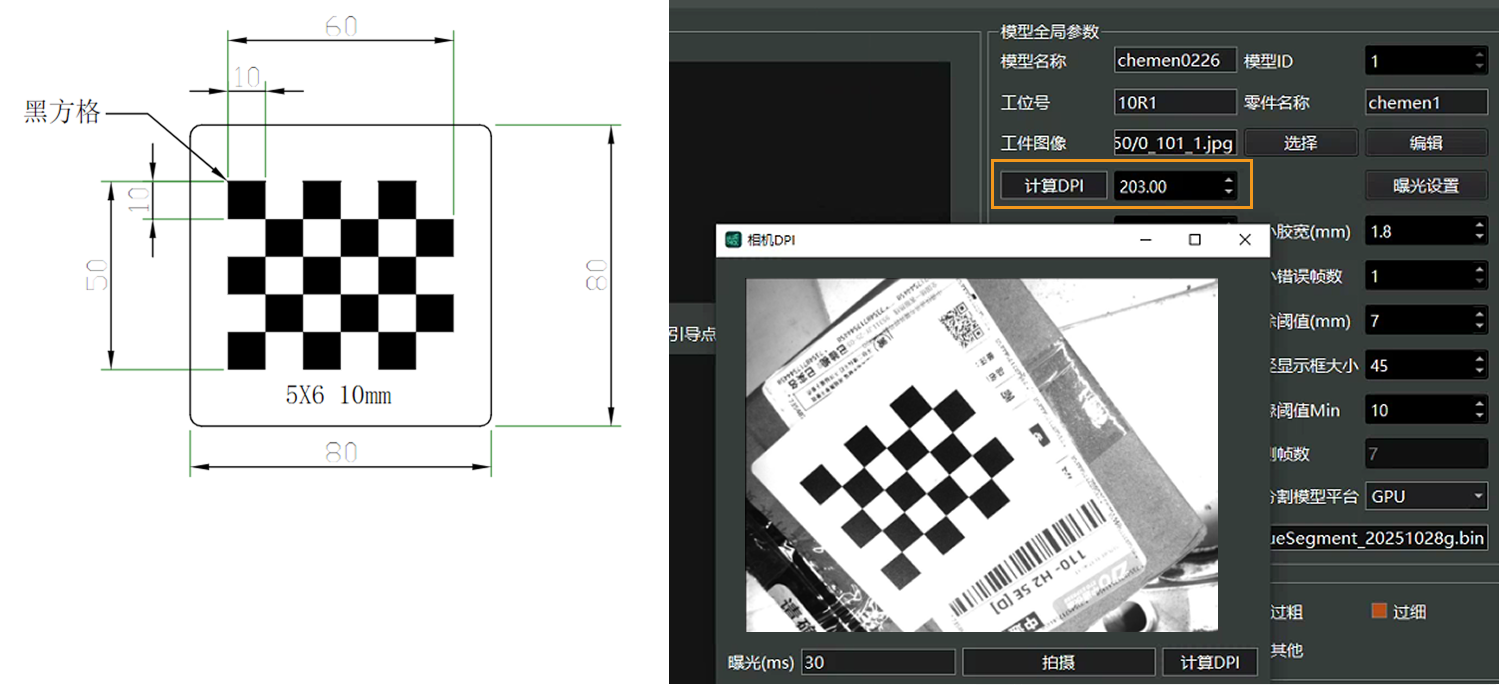Decrease 阈值Min with the down arrow

(1479, 416)
